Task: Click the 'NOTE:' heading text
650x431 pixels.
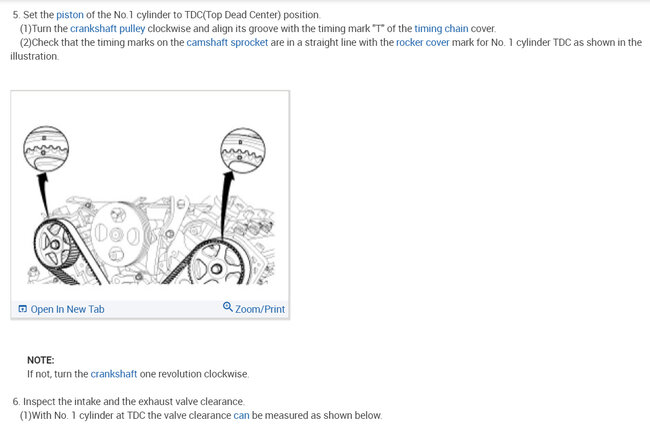Action: pos(41,360)
